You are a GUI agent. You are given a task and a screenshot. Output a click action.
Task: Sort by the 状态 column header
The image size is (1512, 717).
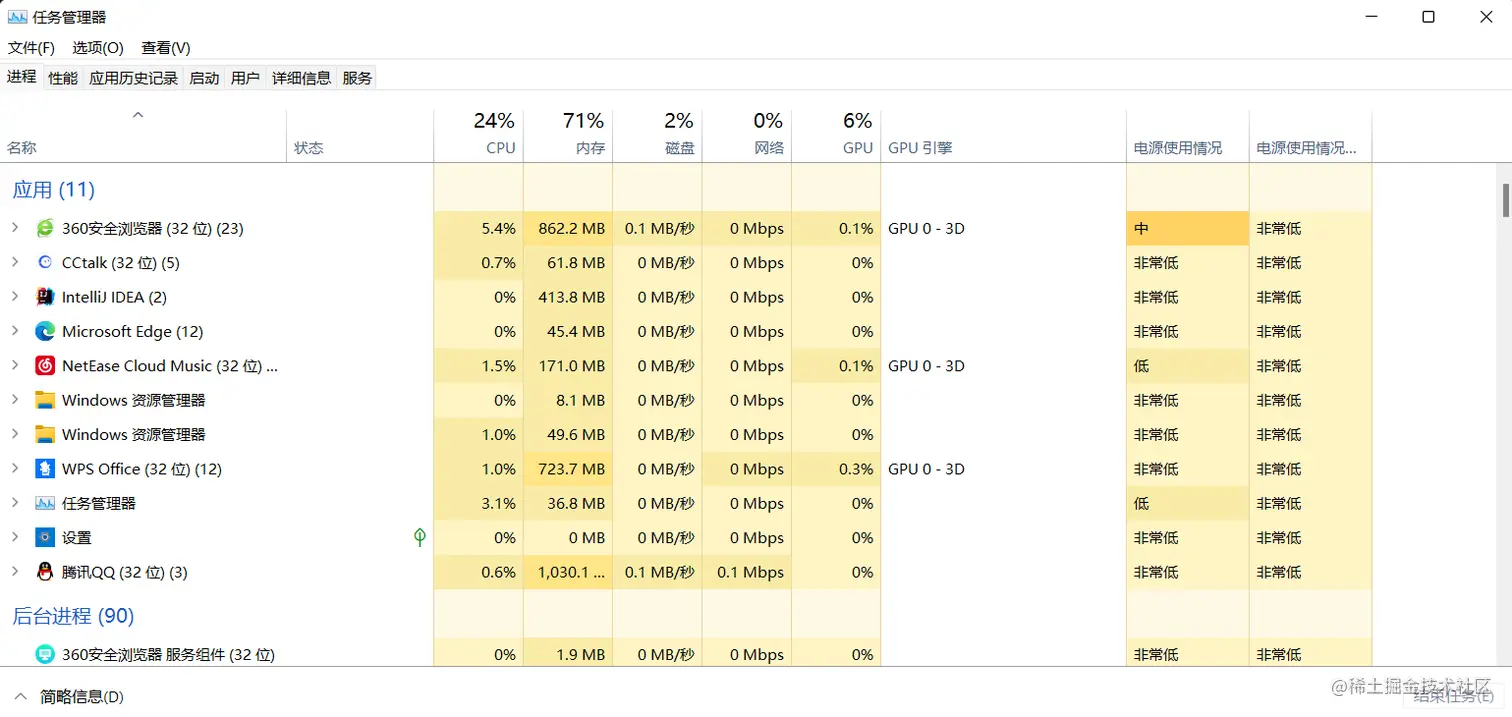point(360,136)
